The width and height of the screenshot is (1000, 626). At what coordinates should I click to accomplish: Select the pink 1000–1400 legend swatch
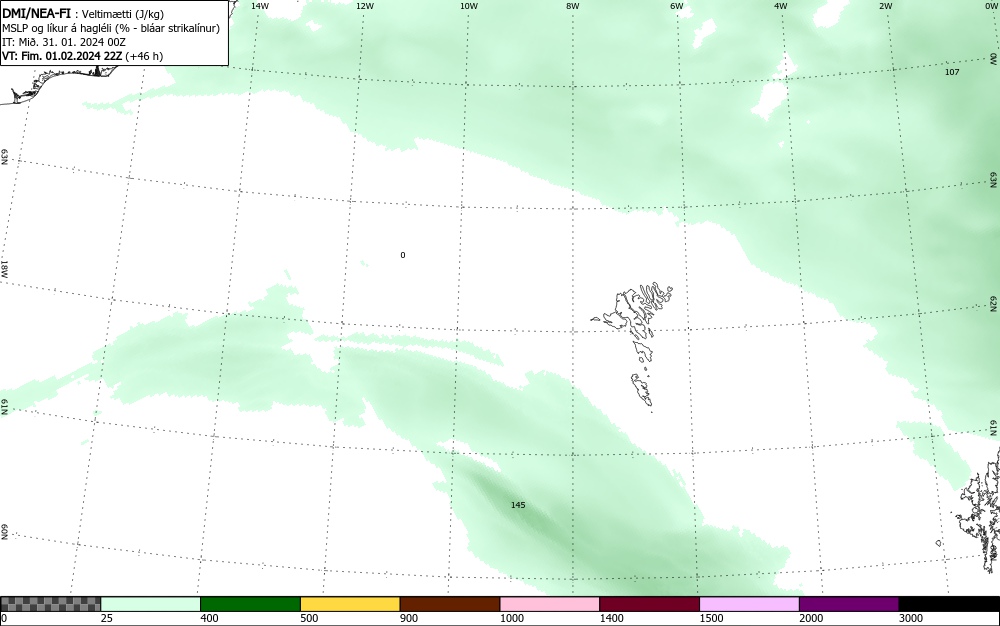coord(550,604)
